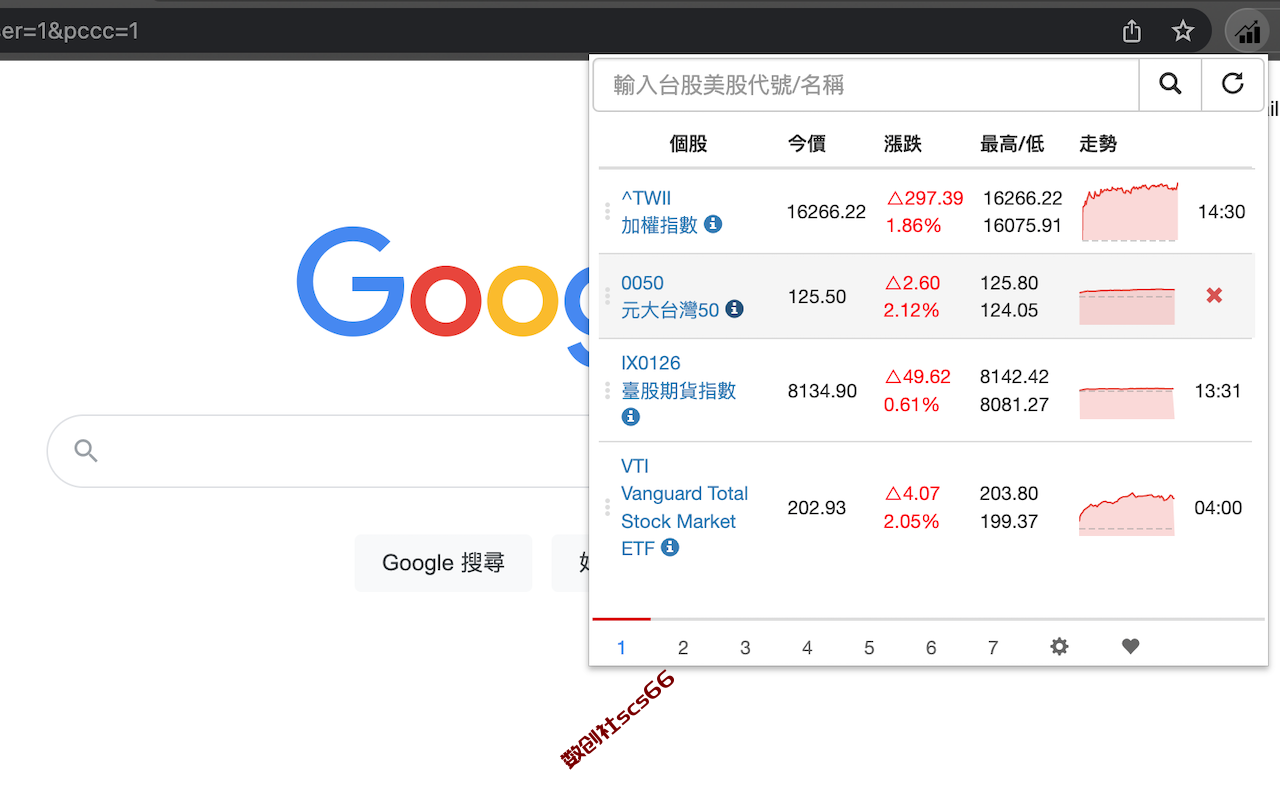This screenshot has height=800, width=1280.
Task: Refresh stock quotes with the reload icon
Action: click(1232, 84)
